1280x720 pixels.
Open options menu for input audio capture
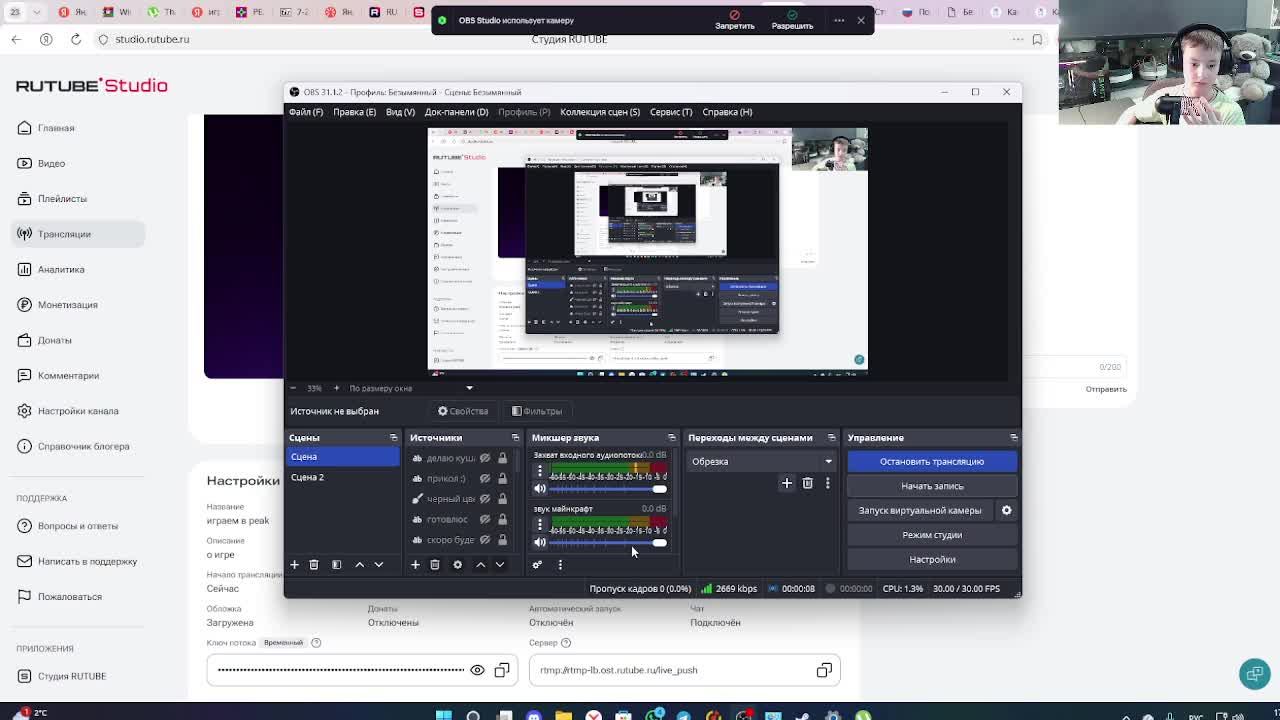click(540, 470)
